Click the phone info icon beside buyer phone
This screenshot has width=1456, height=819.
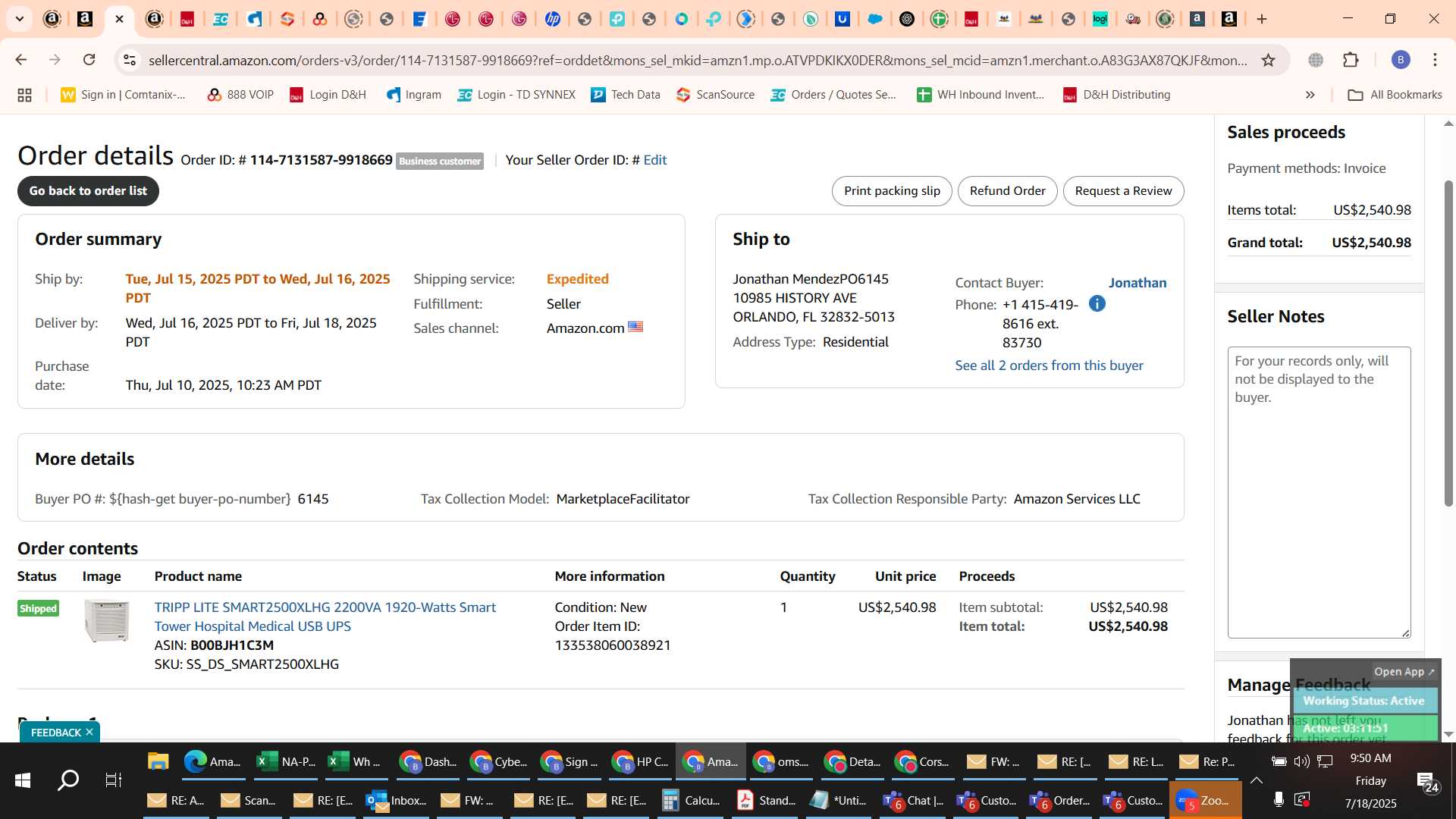coord(1097,304)
